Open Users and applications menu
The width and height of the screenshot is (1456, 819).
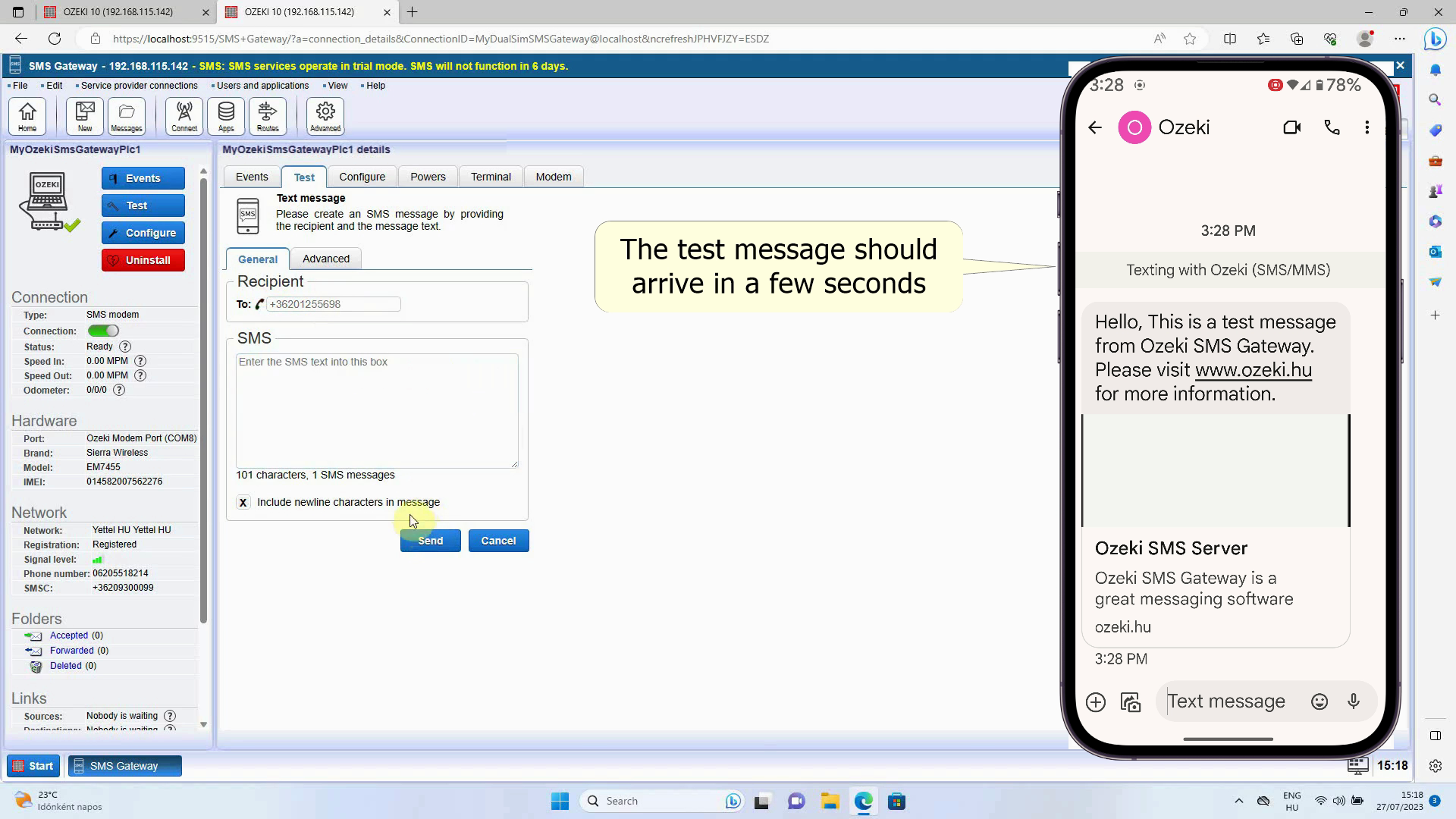[262, 86]
